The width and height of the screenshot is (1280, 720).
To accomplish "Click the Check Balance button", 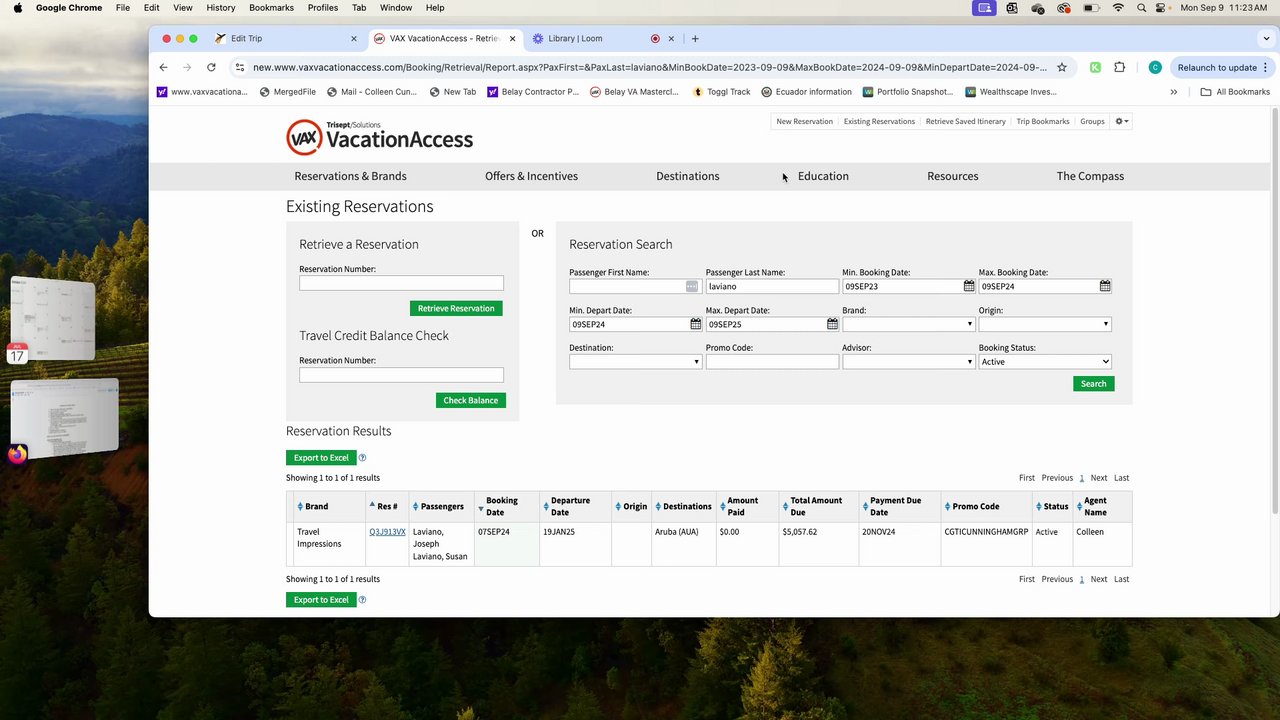I will [x=470, y=400].
